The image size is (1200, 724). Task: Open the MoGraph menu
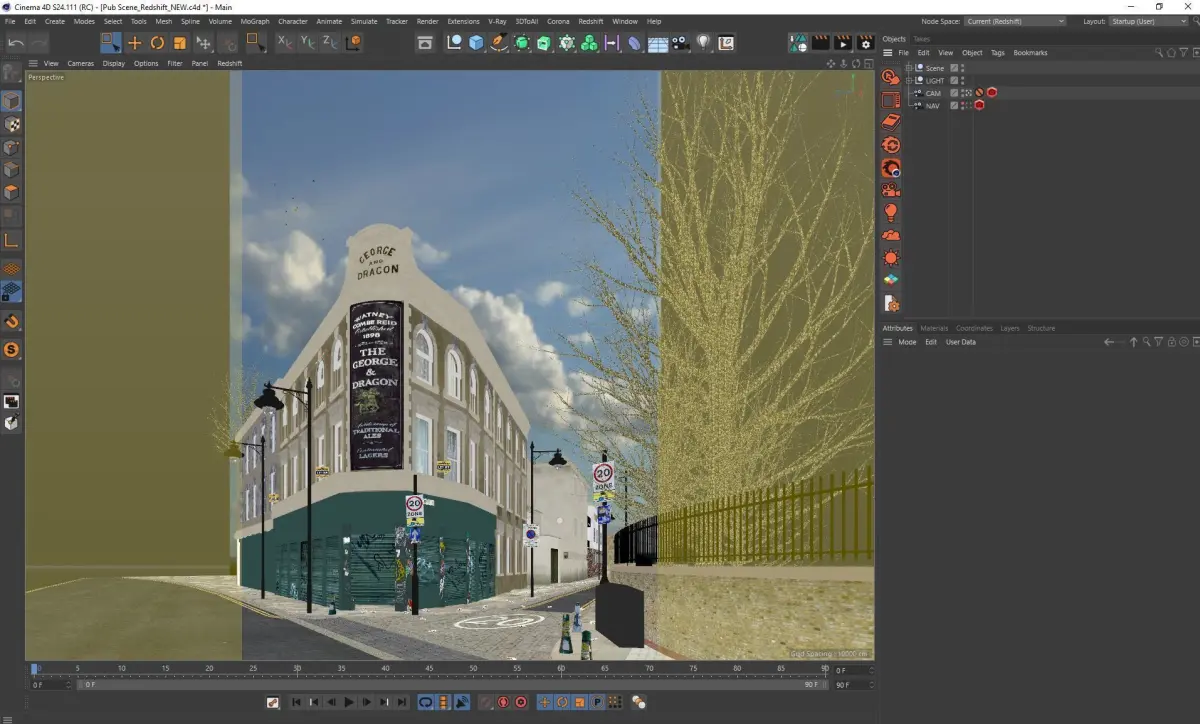pos(255,21)
